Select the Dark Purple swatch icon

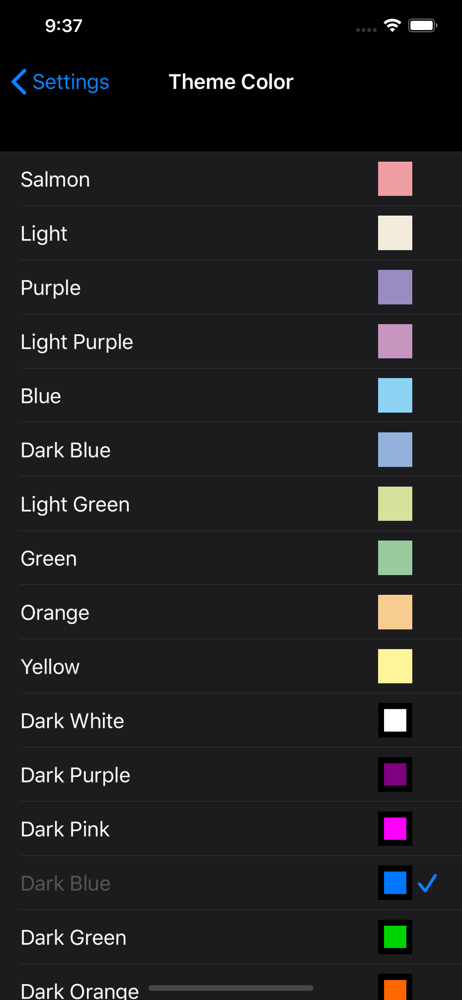coord(395,775)
